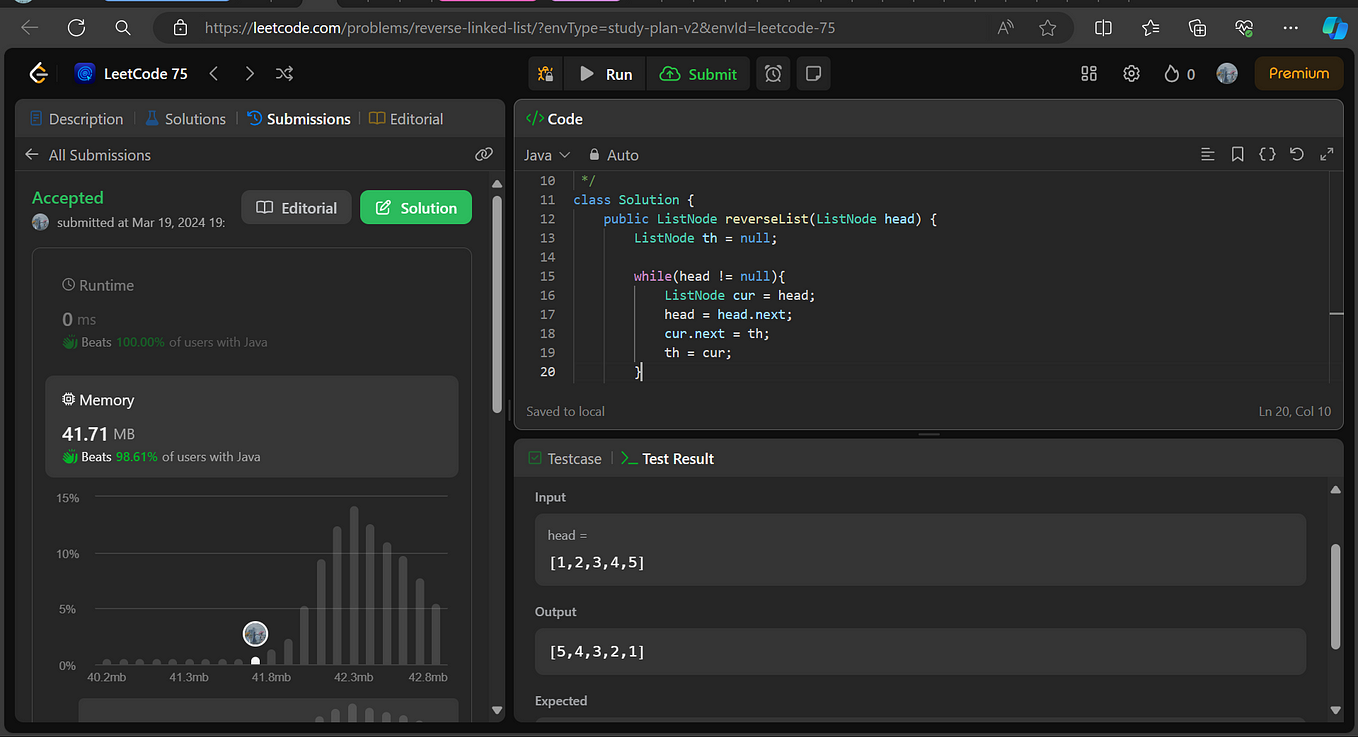The image size is (1358, 737).
Task: Add this page to favorites star
Action: coord(1047,28)
